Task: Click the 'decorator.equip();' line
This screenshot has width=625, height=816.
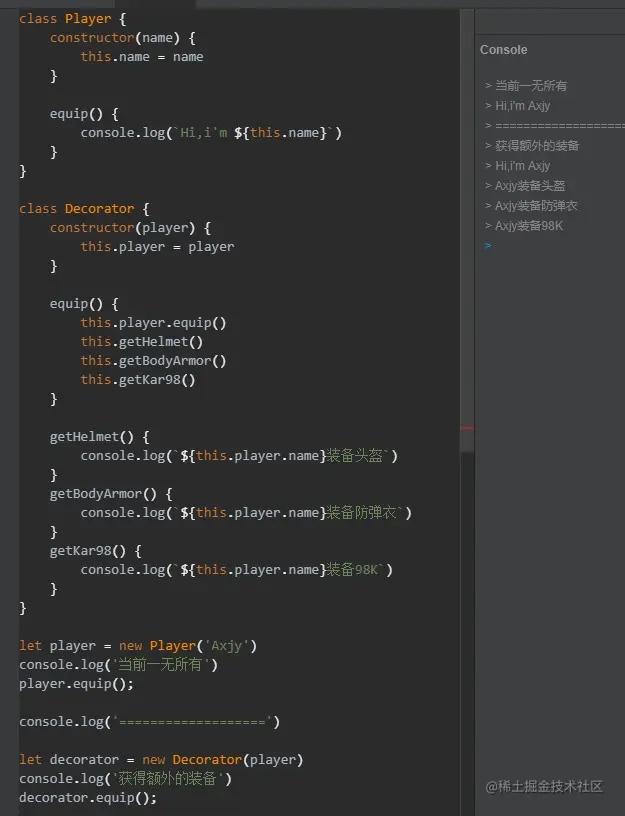Action: point(88,798)
